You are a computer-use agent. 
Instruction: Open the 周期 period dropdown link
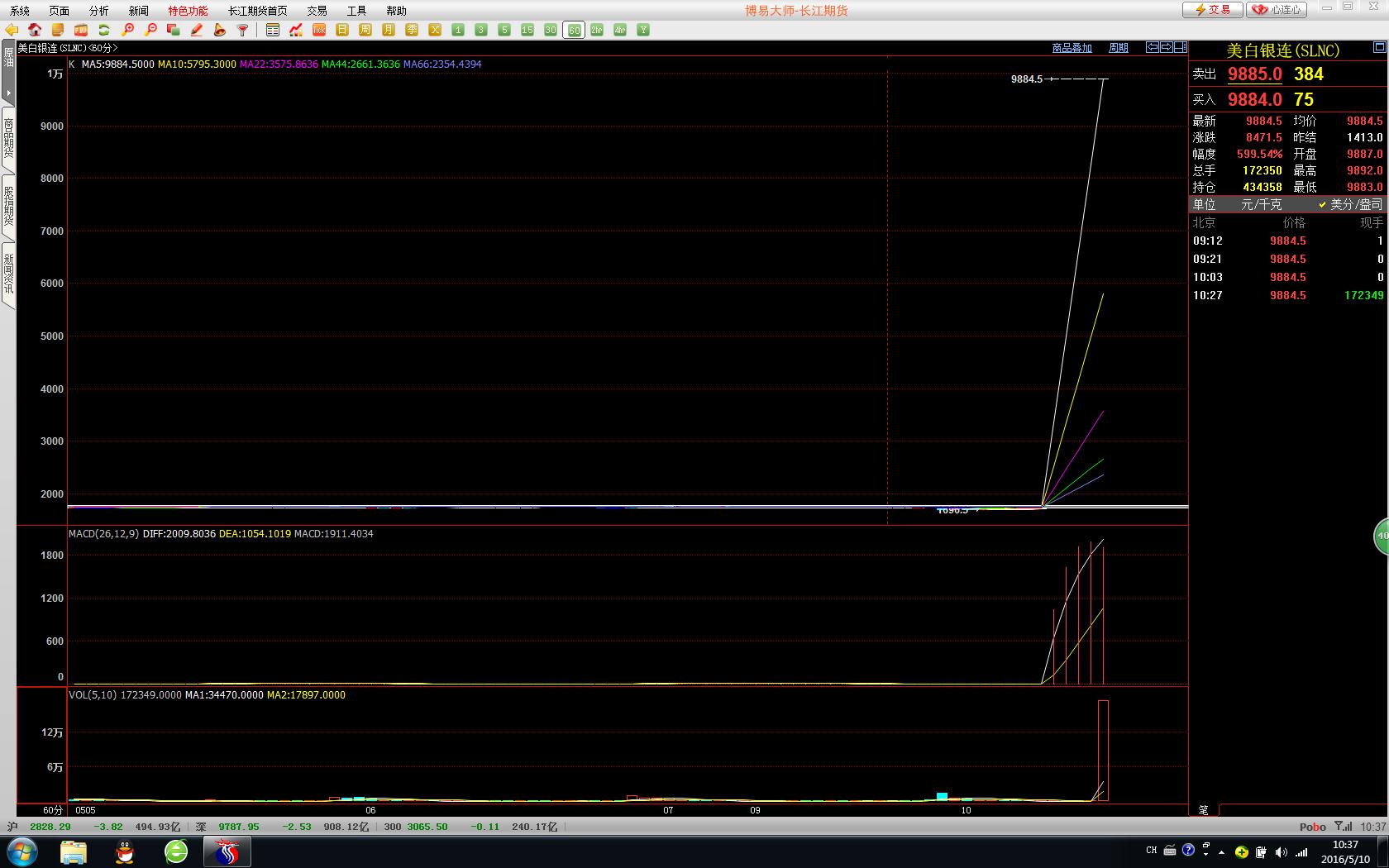click(x=1118, y=48)
